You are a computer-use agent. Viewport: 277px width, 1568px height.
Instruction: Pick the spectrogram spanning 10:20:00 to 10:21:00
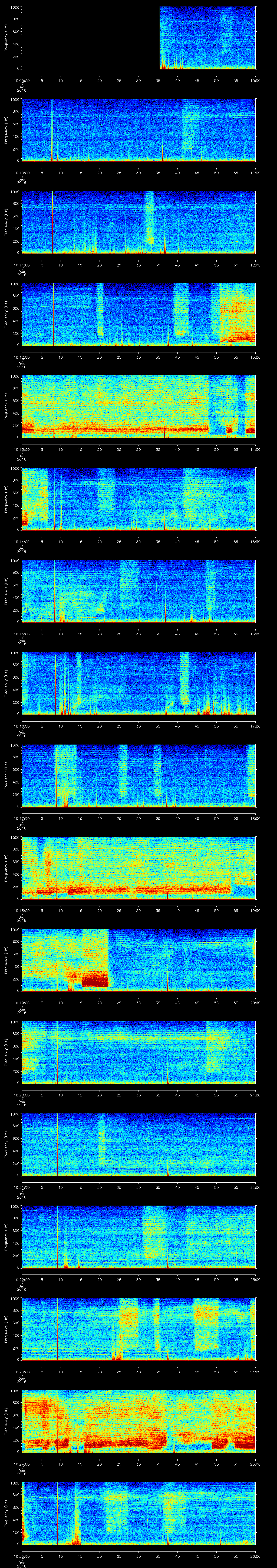coord(139,1052)
